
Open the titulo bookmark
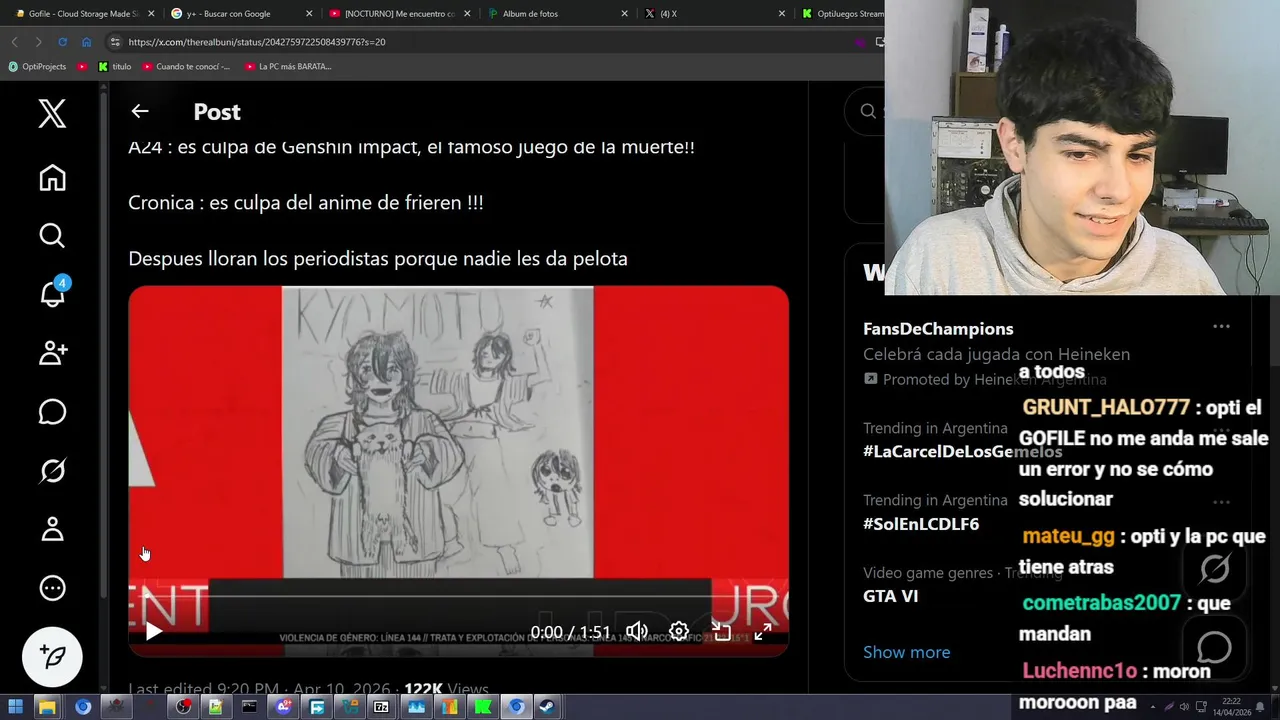115,67
